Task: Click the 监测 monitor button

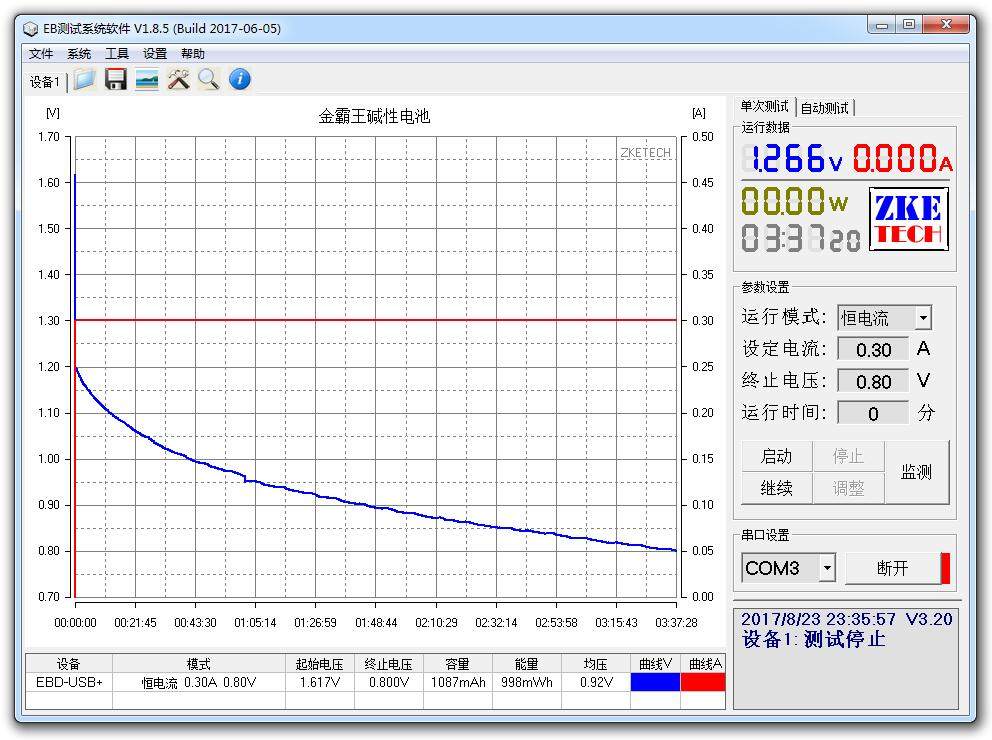Action: point(916,472)
